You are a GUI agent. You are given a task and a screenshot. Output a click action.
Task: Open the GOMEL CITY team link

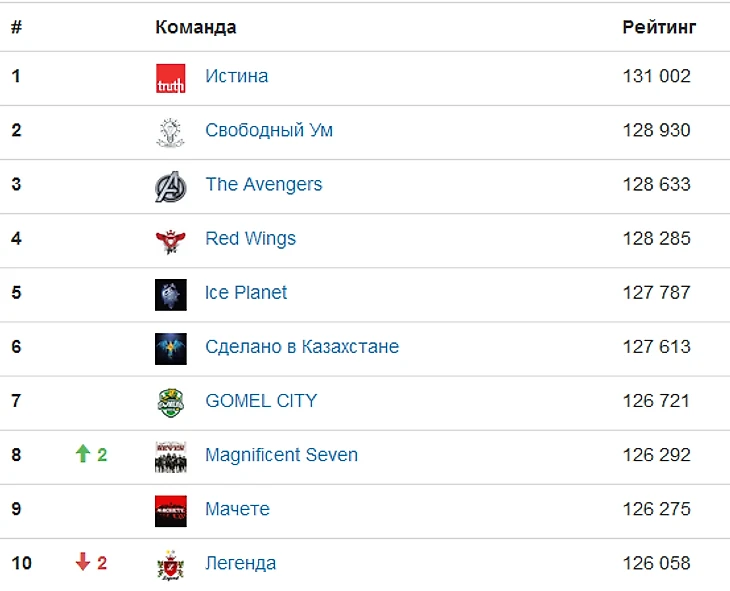(261, 401)
